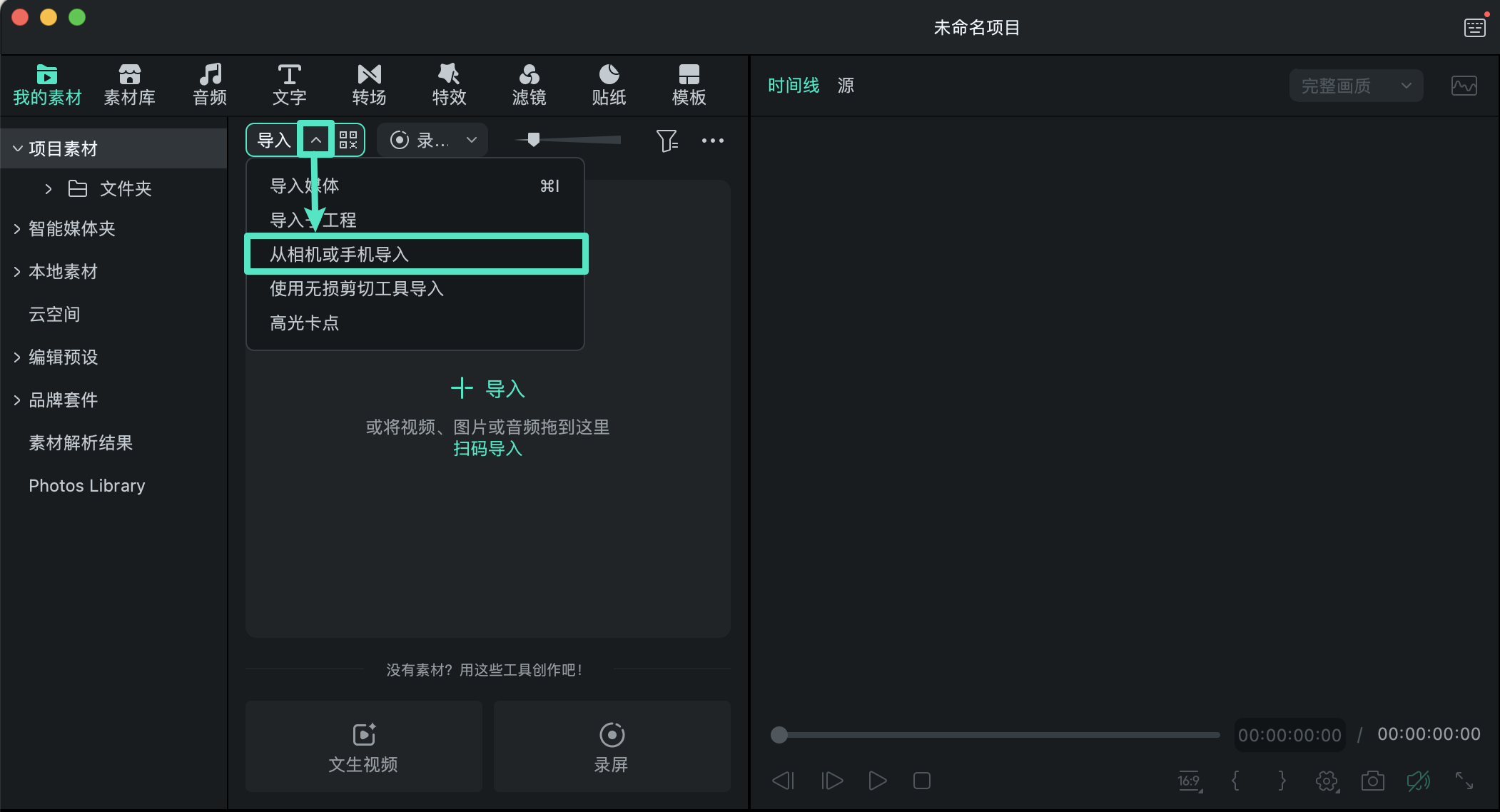This screenshot has height=812, width=1500.
Task: Click the preview playback progress slider
Action: pos(995,734)
